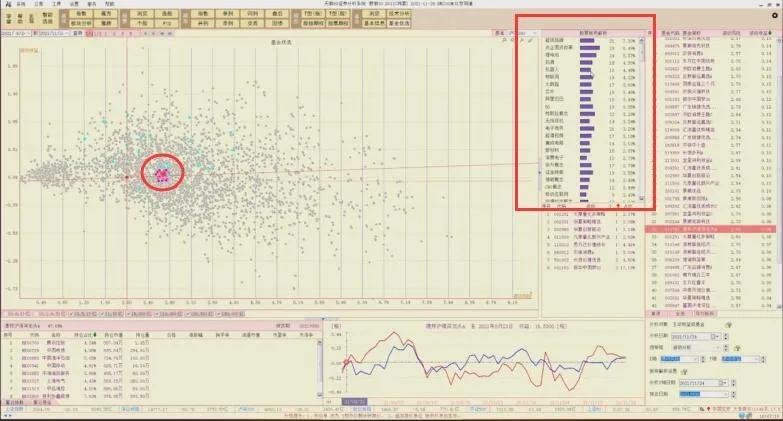
Task: Open 股指期权 from the toolbar
Action: point(313,23)
